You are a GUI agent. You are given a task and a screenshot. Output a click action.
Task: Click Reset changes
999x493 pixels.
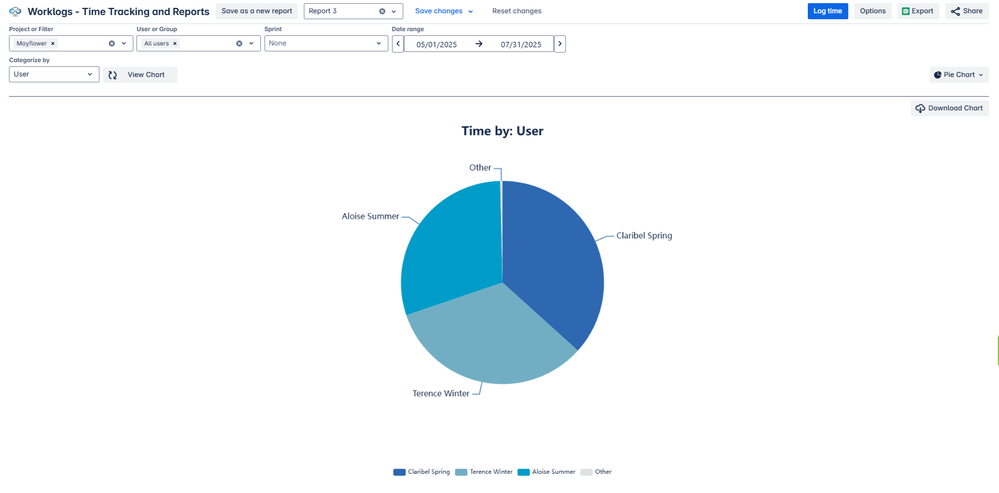point(517,11)
